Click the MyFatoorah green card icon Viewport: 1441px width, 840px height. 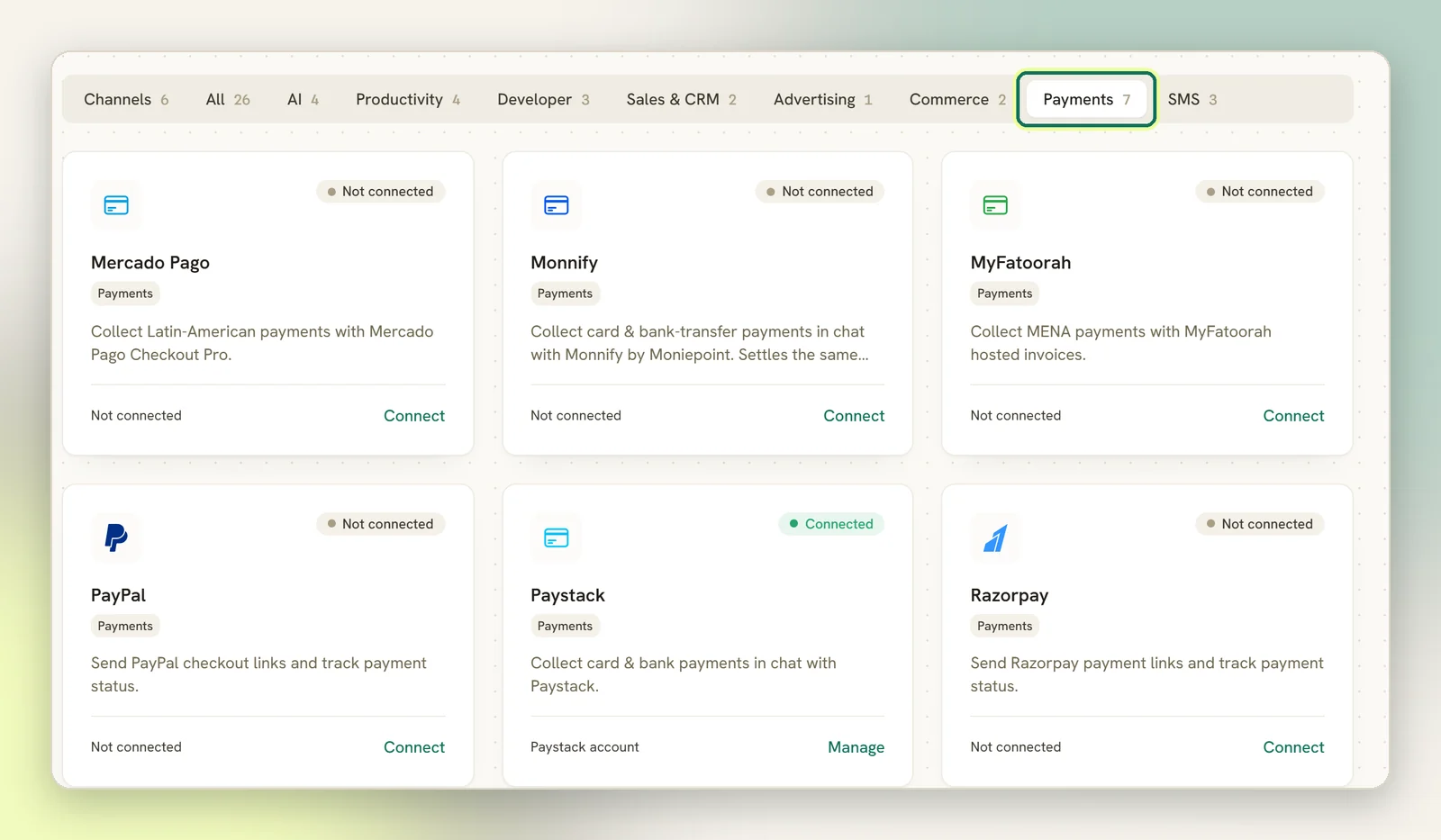pos(995,205)
